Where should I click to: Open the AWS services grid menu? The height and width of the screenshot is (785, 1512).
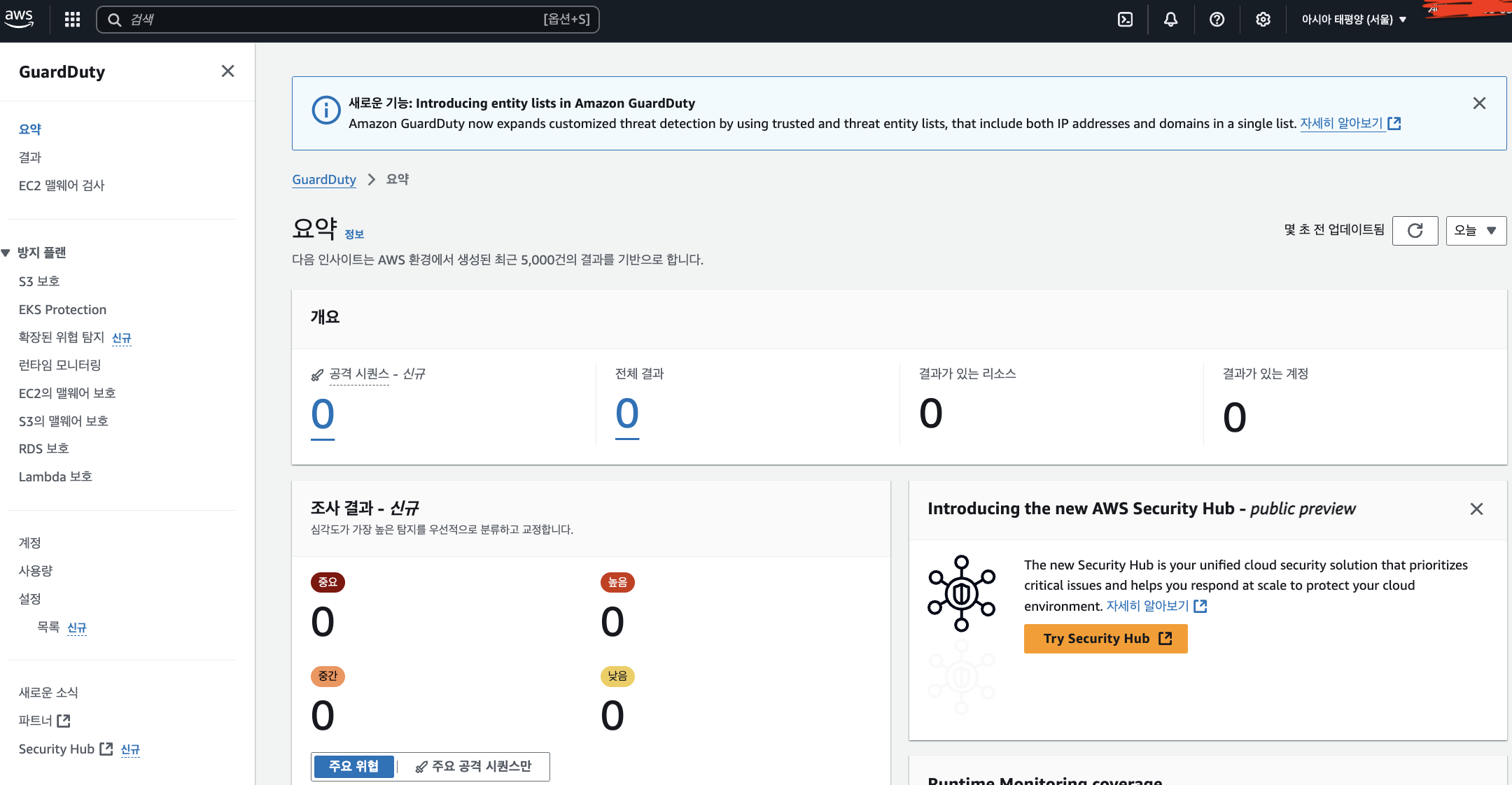click(x=72, y=20)
